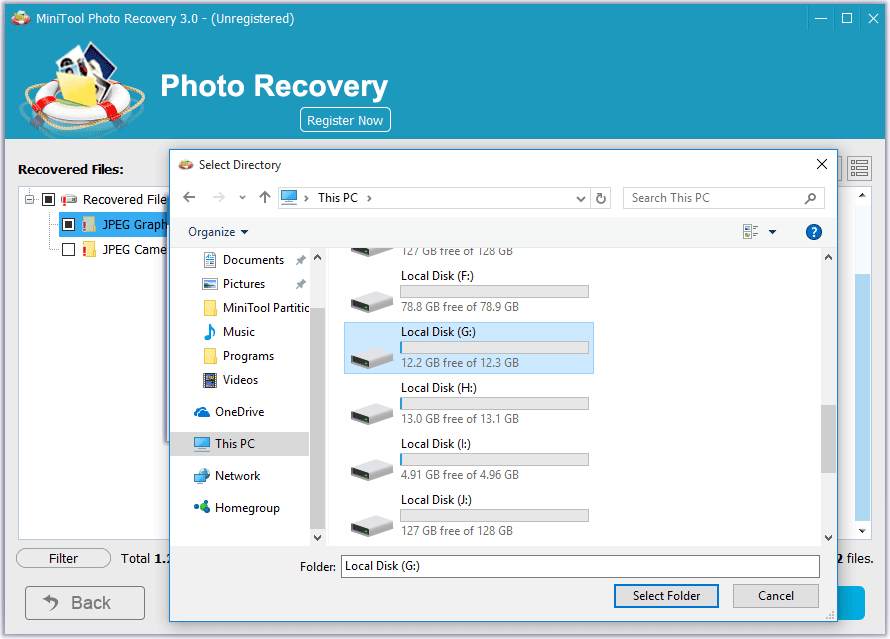Viewport: 890px width, 639px height.
Task: Select Local Disk (F:) drive
Action: [469, 292]
